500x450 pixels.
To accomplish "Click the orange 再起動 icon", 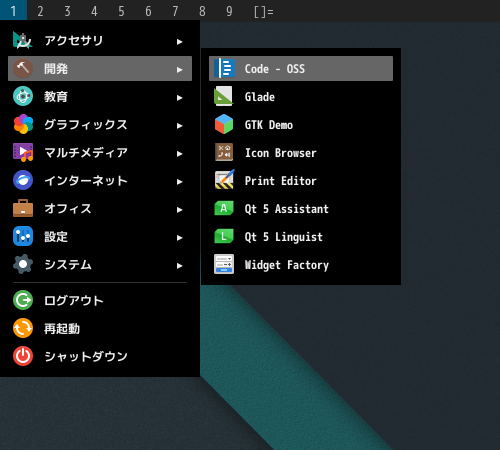I will tap(23, 328).
